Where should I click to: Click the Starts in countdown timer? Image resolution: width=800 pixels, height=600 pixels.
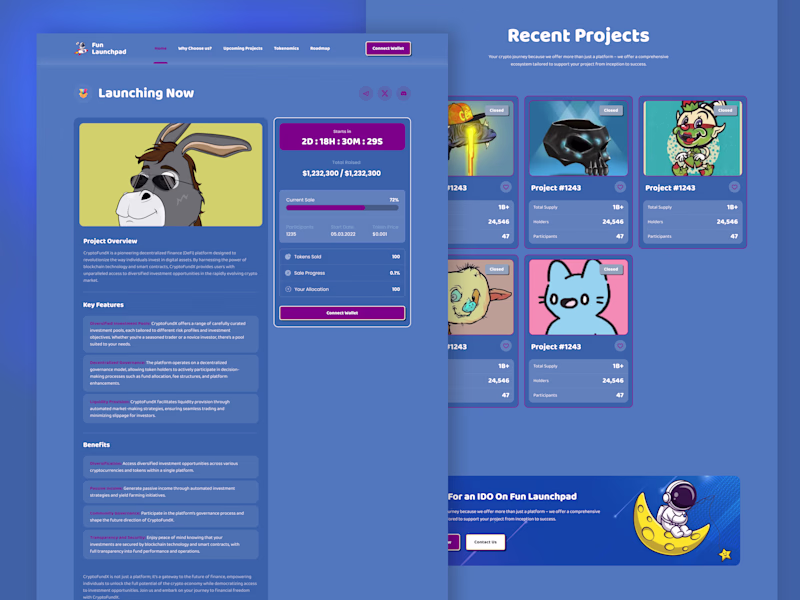(x=342, y=137)
